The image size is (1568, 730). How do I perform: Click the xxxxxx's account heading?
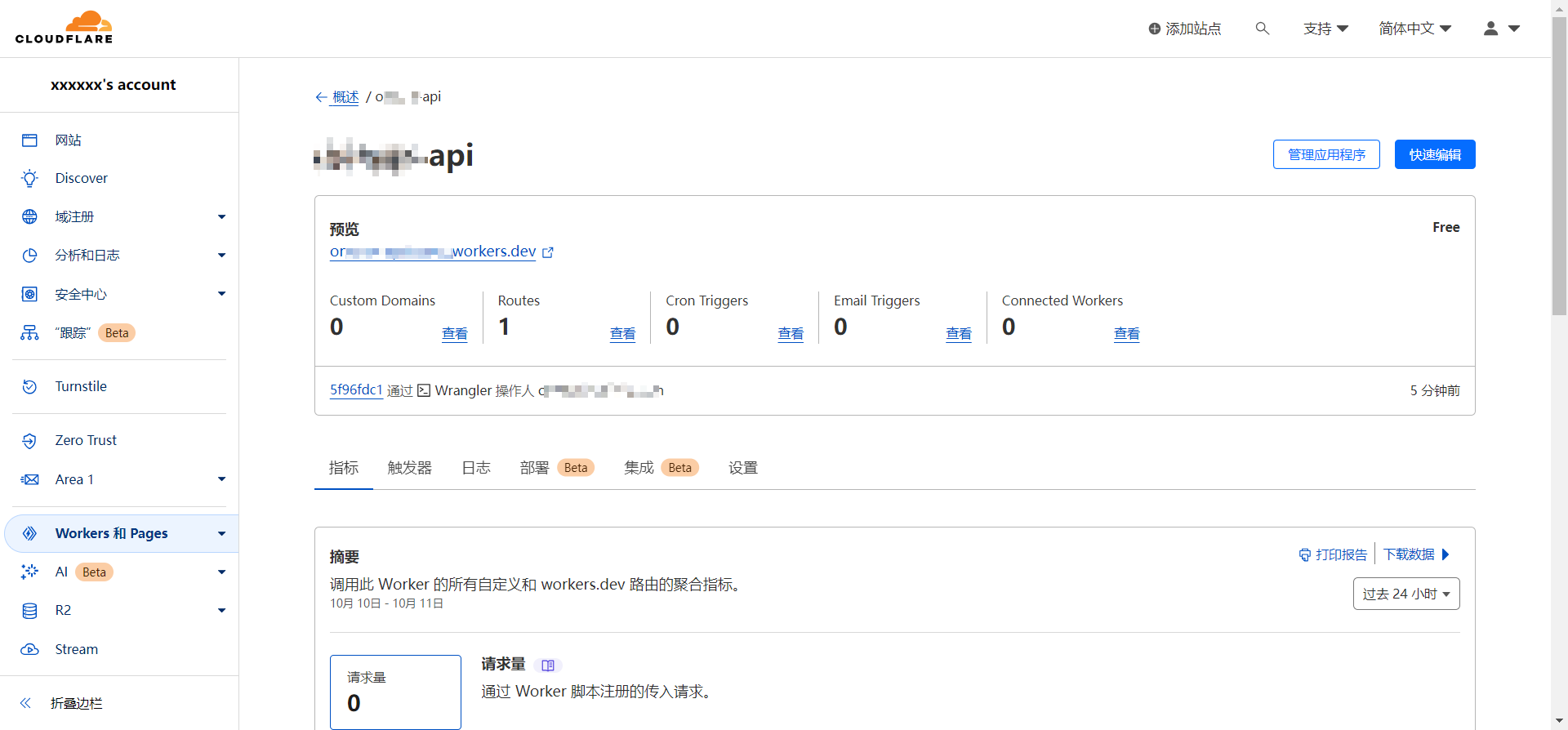[x=114, y=85]
